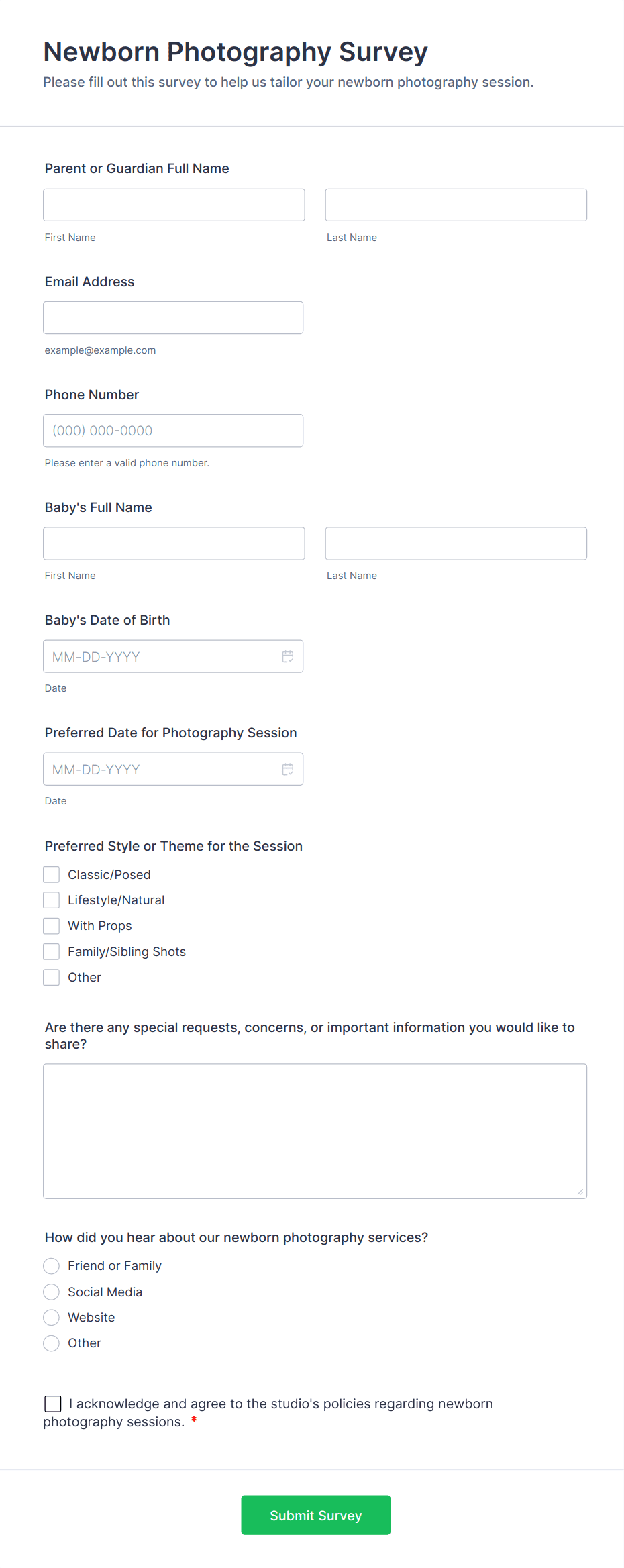The image size is (624, 1568).
Task: Check the Other style checkbox
Action: [52, 977]
